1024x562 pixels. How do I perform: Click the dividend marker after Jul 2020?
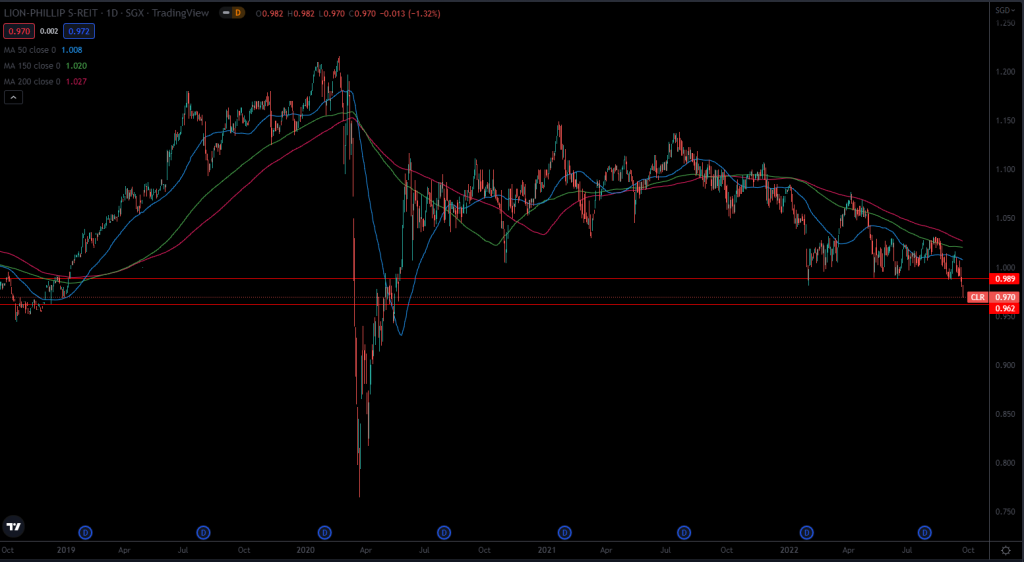[444, 533]
